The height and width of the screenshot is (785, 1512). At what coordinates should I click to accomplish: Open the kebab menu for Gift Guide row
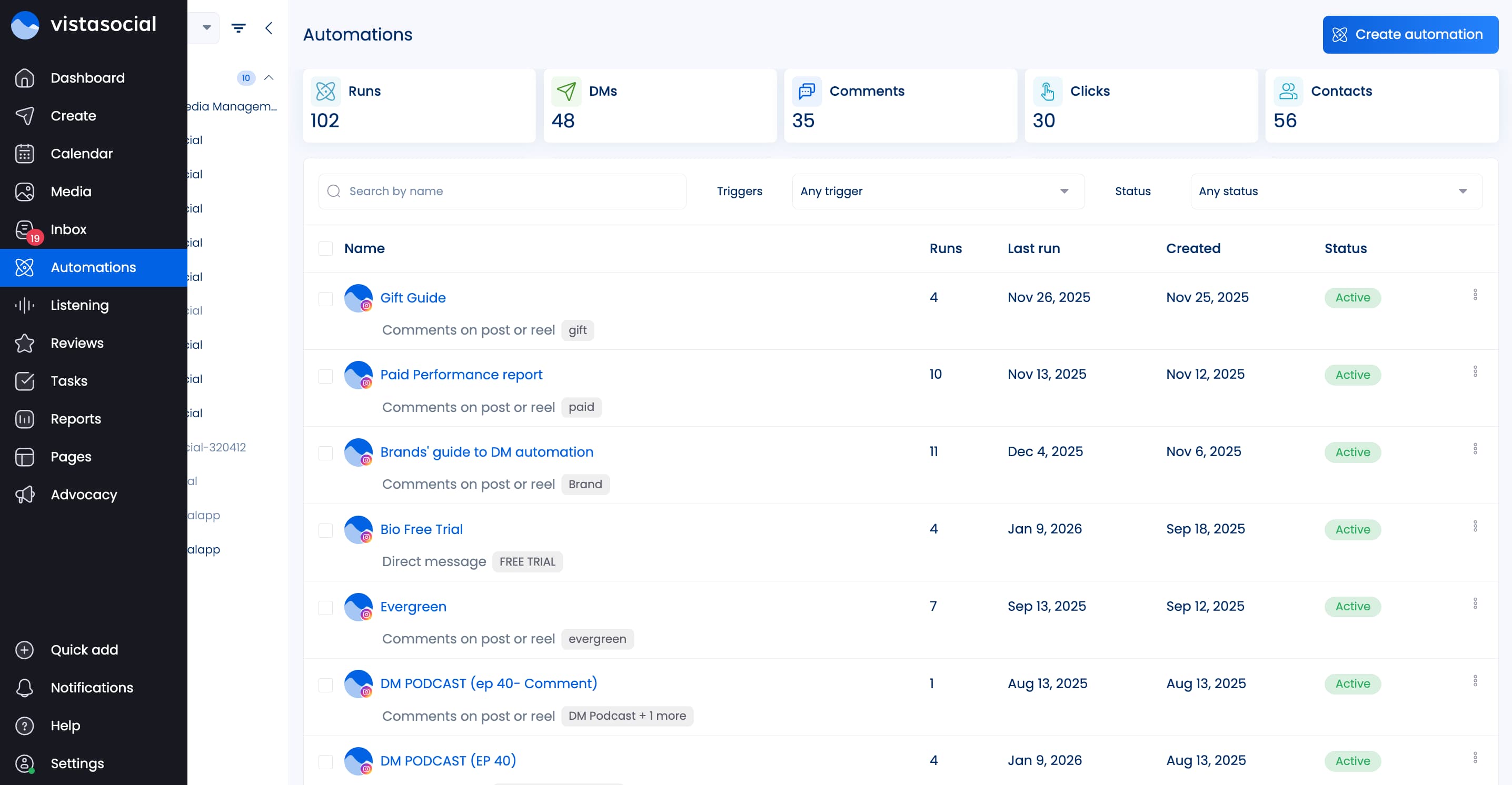click(1476, 294)
